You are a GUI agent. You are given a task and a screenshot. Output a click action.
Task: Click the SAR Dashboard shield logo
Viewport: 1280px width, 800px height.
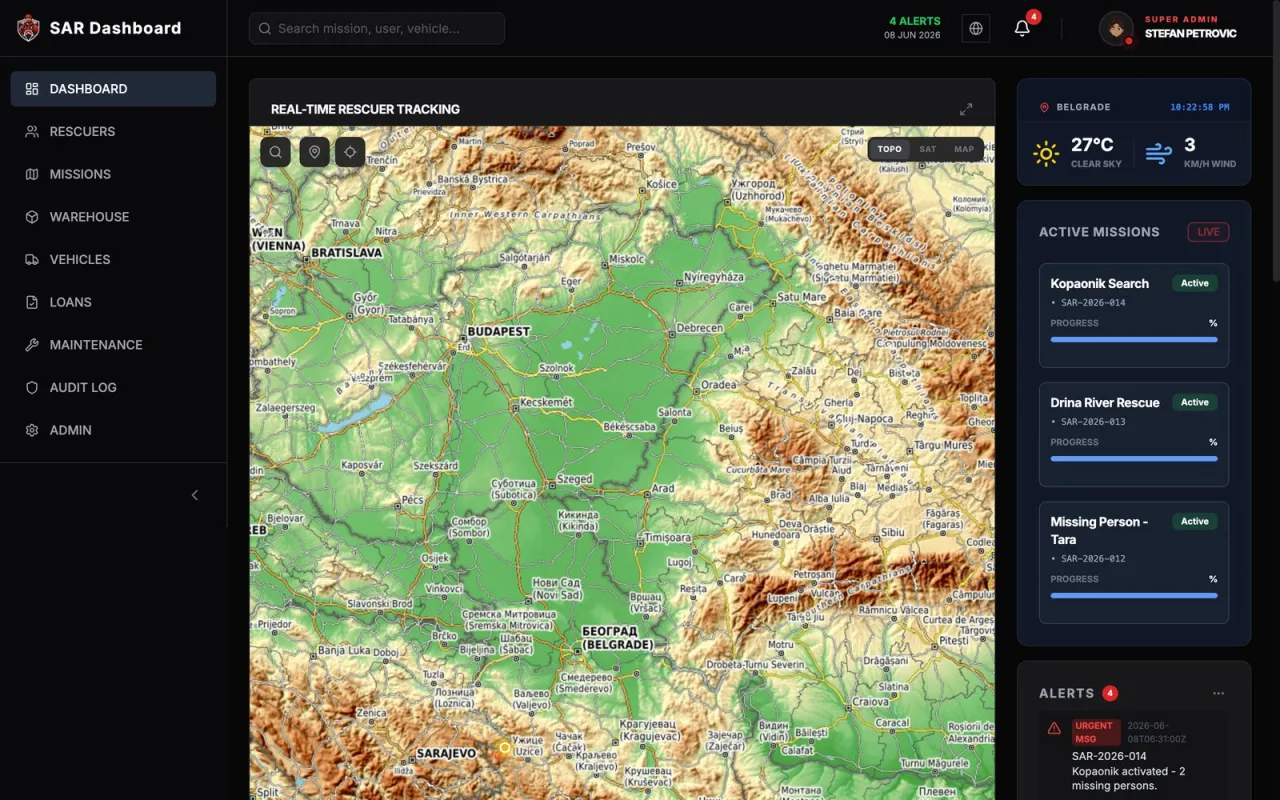[x=28, y=28]
